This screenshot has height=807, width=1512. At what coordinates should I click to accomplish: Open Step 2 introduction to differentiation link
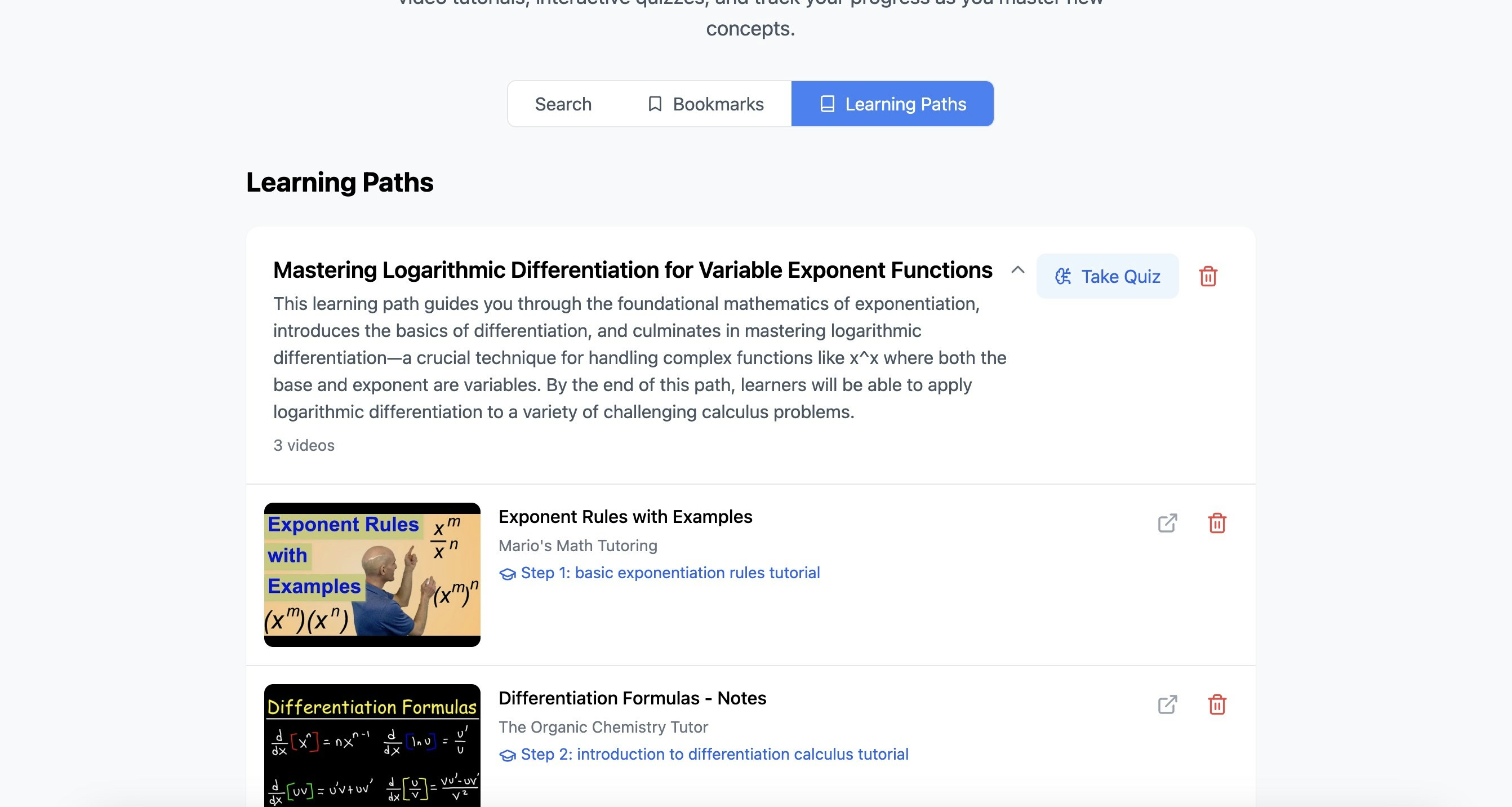(714, 754)
